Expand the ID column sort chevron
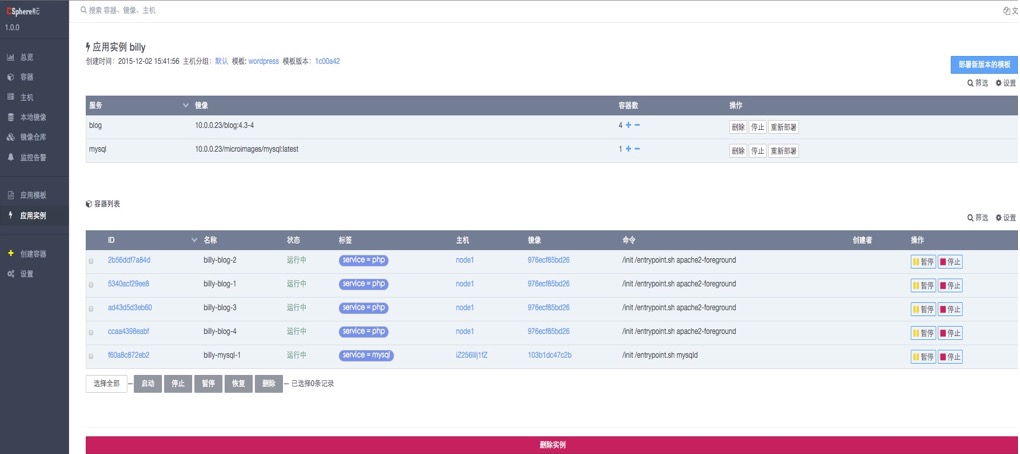 point(195,240)
